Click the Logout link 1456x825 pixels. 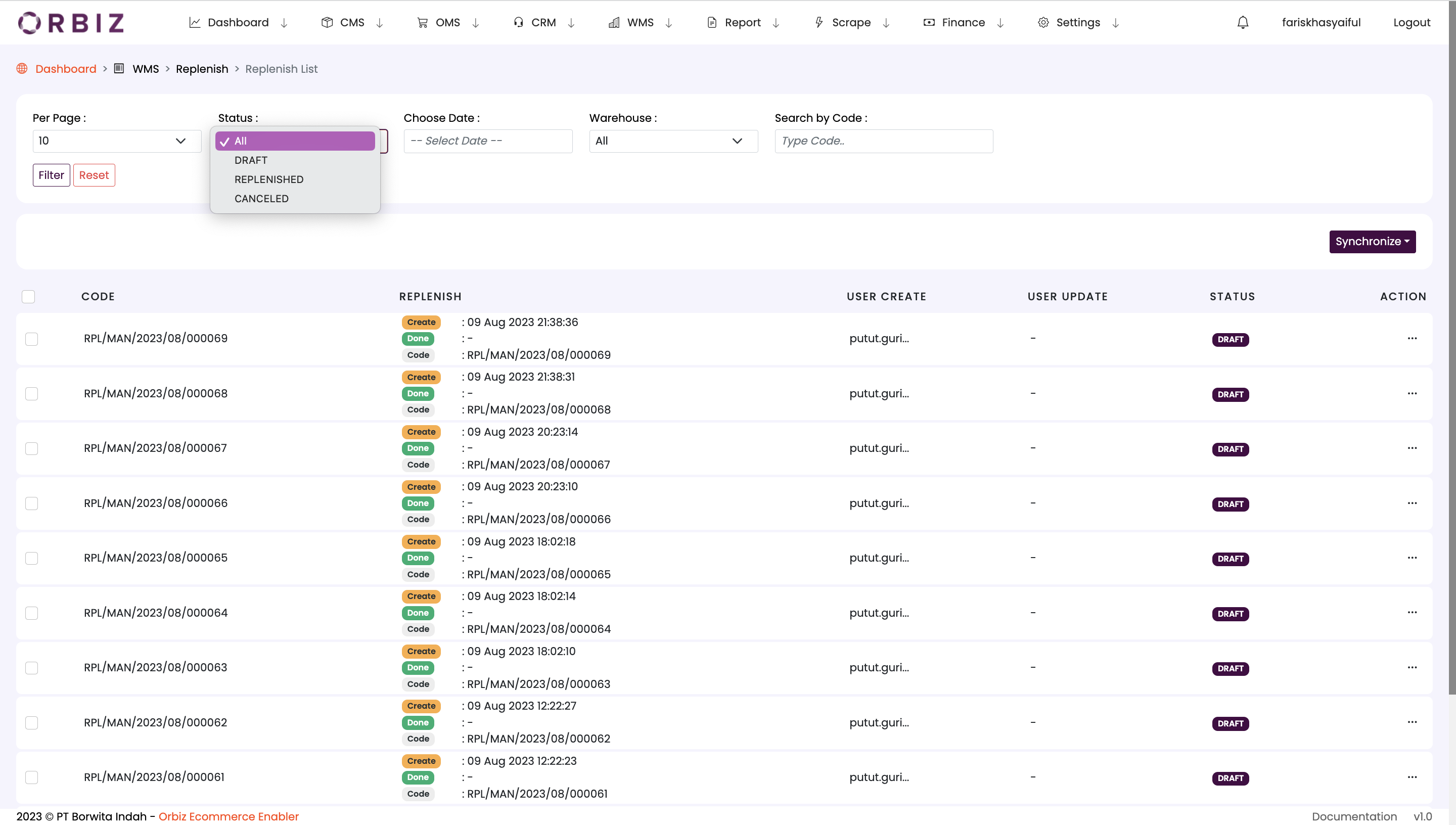[1412, 23]
